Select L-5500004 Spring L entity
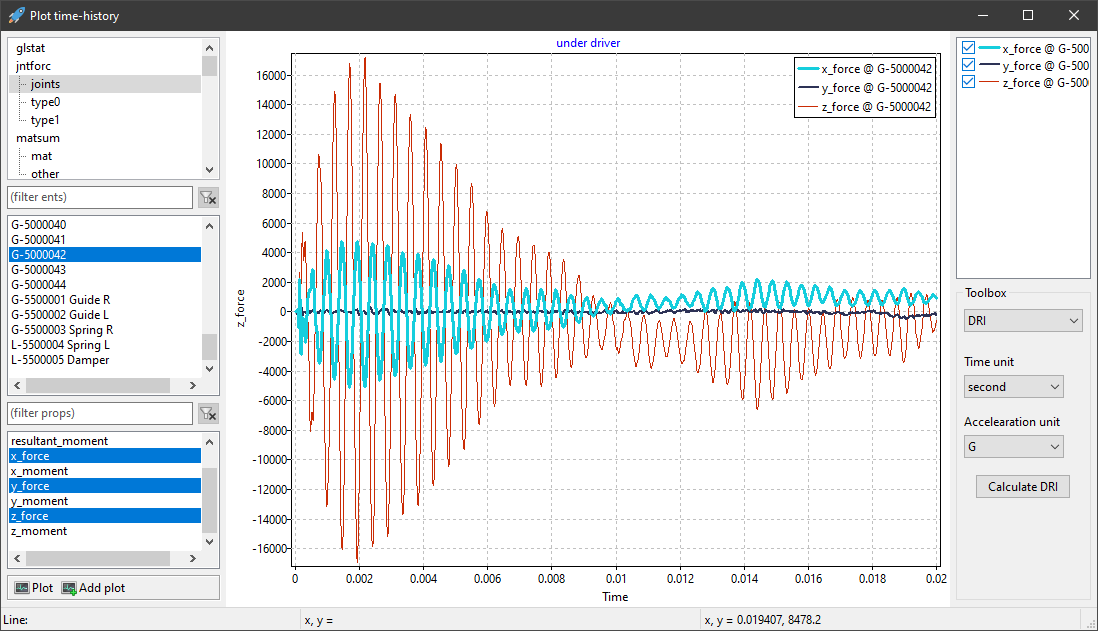Viewport: 1098px width, 631px height. [x=105, y=345]
